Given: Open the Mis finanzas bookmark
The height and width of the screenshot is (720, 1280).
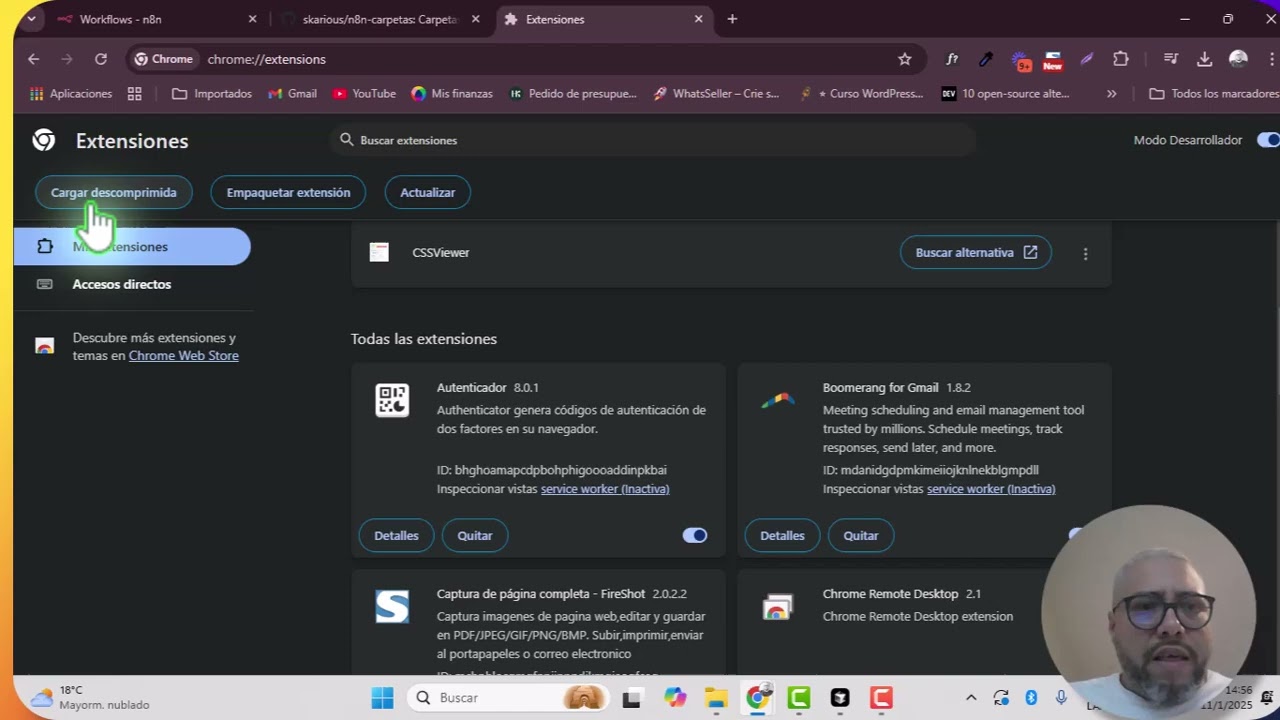Looking at the screenshot, I should click(x=452, y=93).
